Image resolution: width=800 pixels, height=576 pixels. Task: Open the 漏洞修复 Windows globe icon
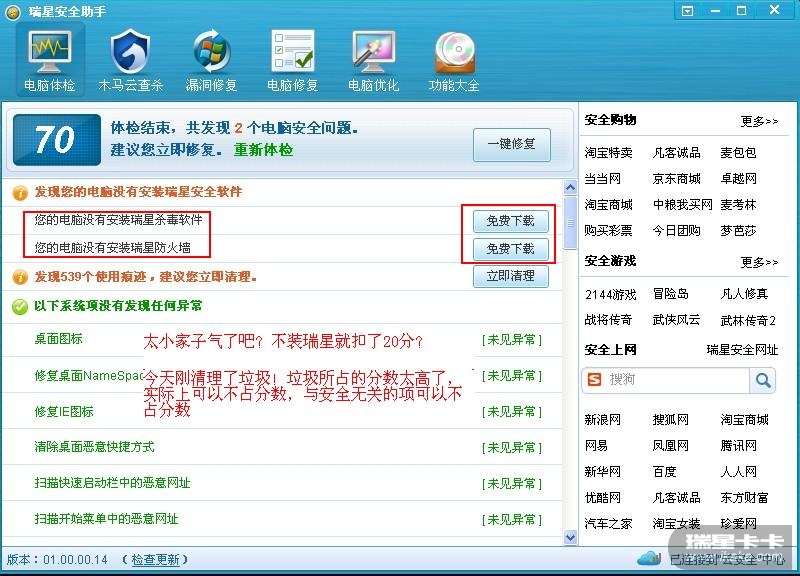[x=212, y=52]
